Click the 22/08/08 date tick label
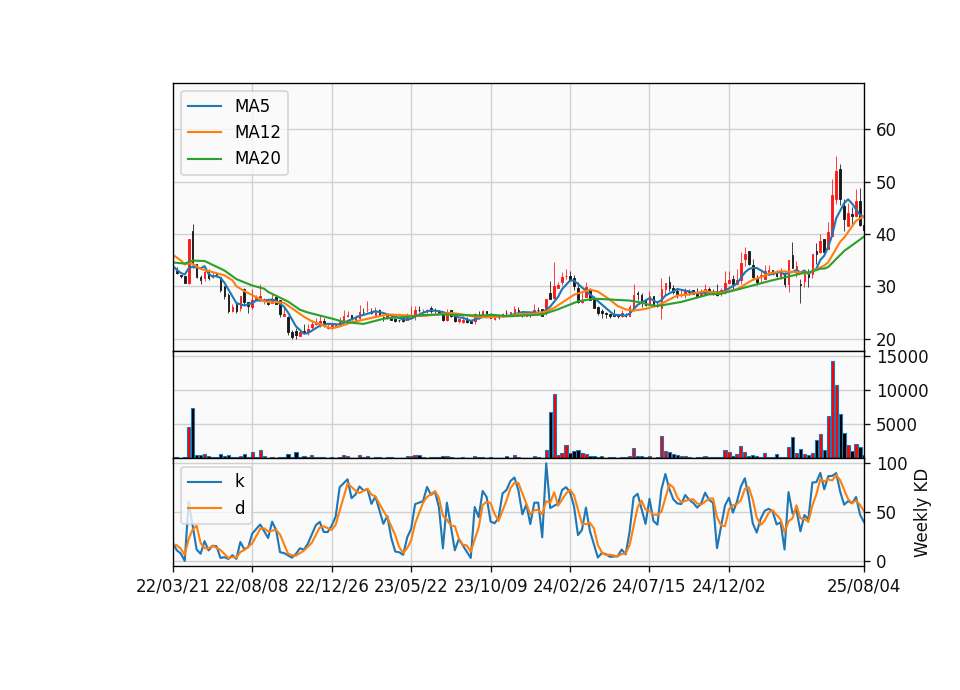Image resolution: width=960 pixels, height=690 pixels. pyautogui.click(x=252, y=586)
